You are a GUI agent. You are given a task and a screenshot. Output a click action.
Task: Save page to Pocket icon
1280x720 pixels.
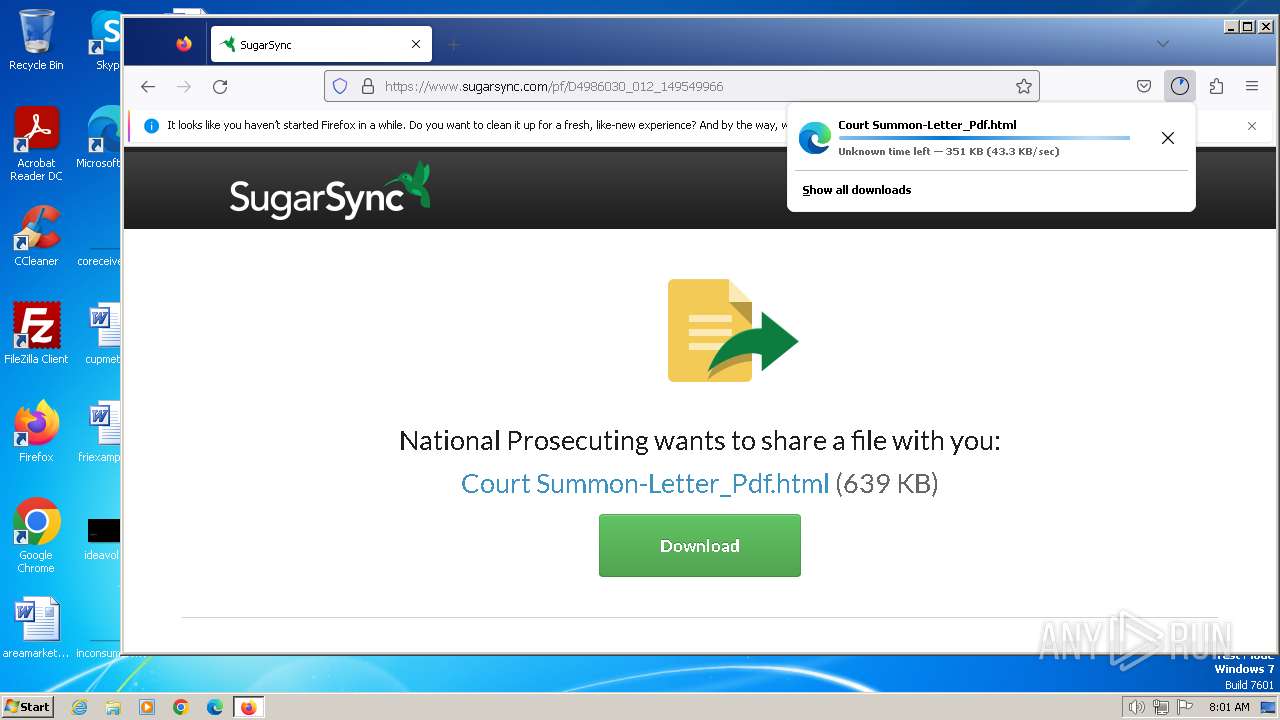point(1144,86)
